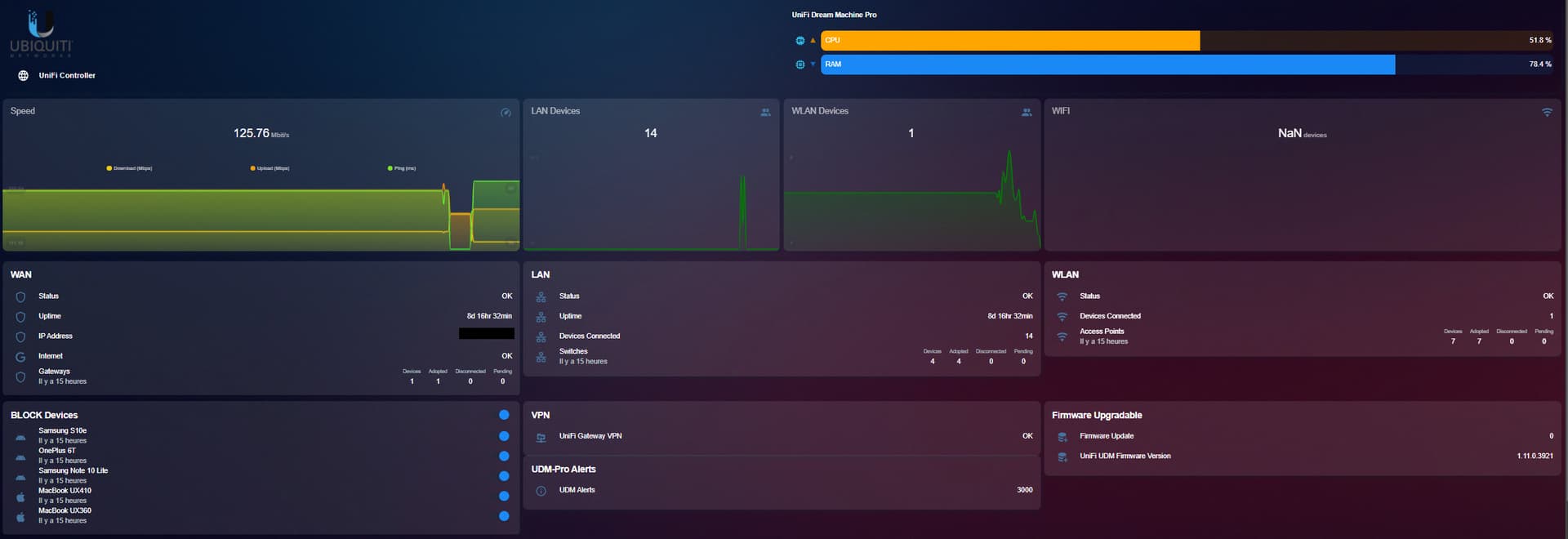Open the Speed graph chart
Image resolution: width=1568 pixels, height=539 pixels.
click(x=261, y=216)
